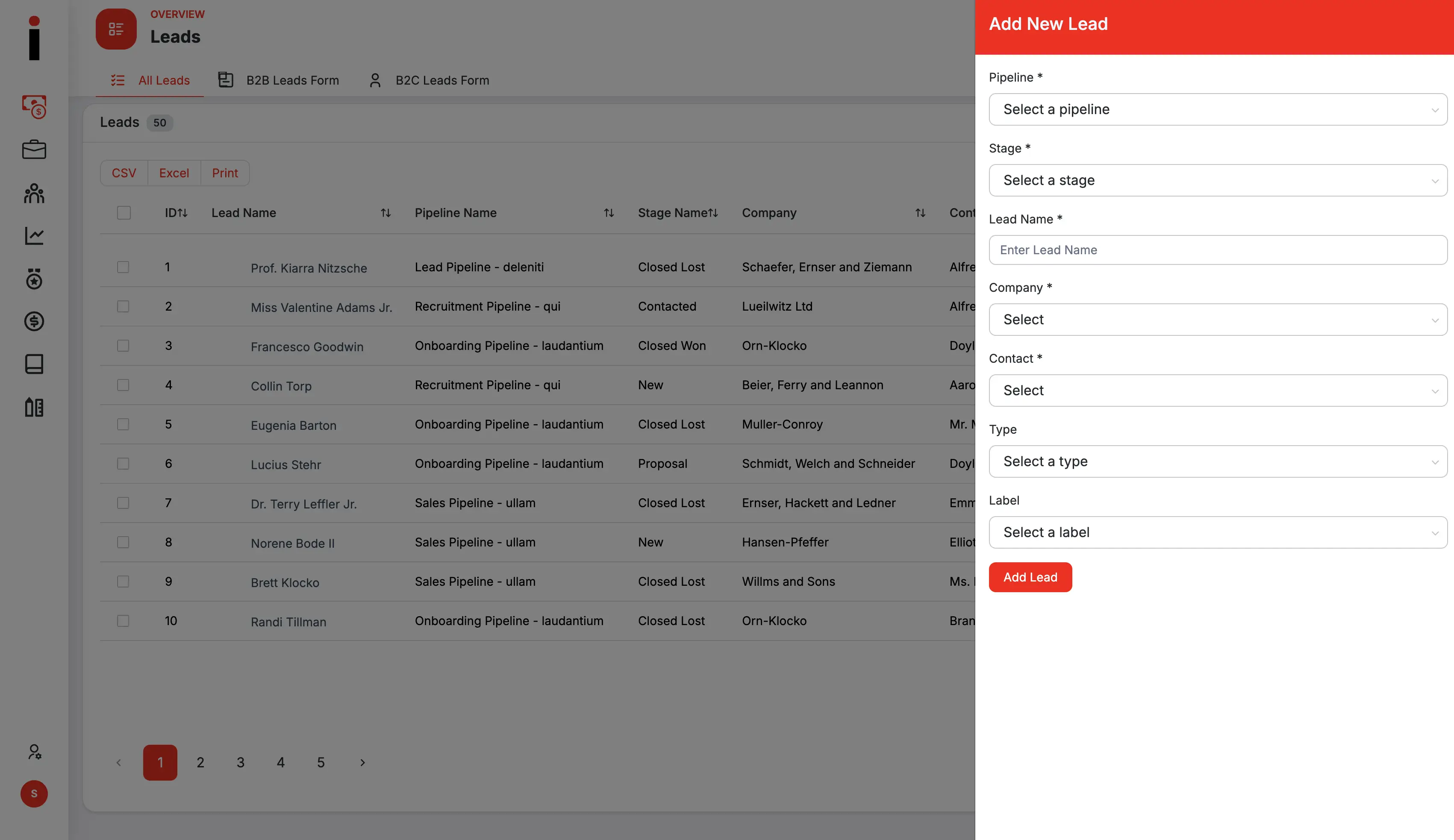Screen dimensions: 1454x840
Task: Go to page 4
Action: pos(280,763)
